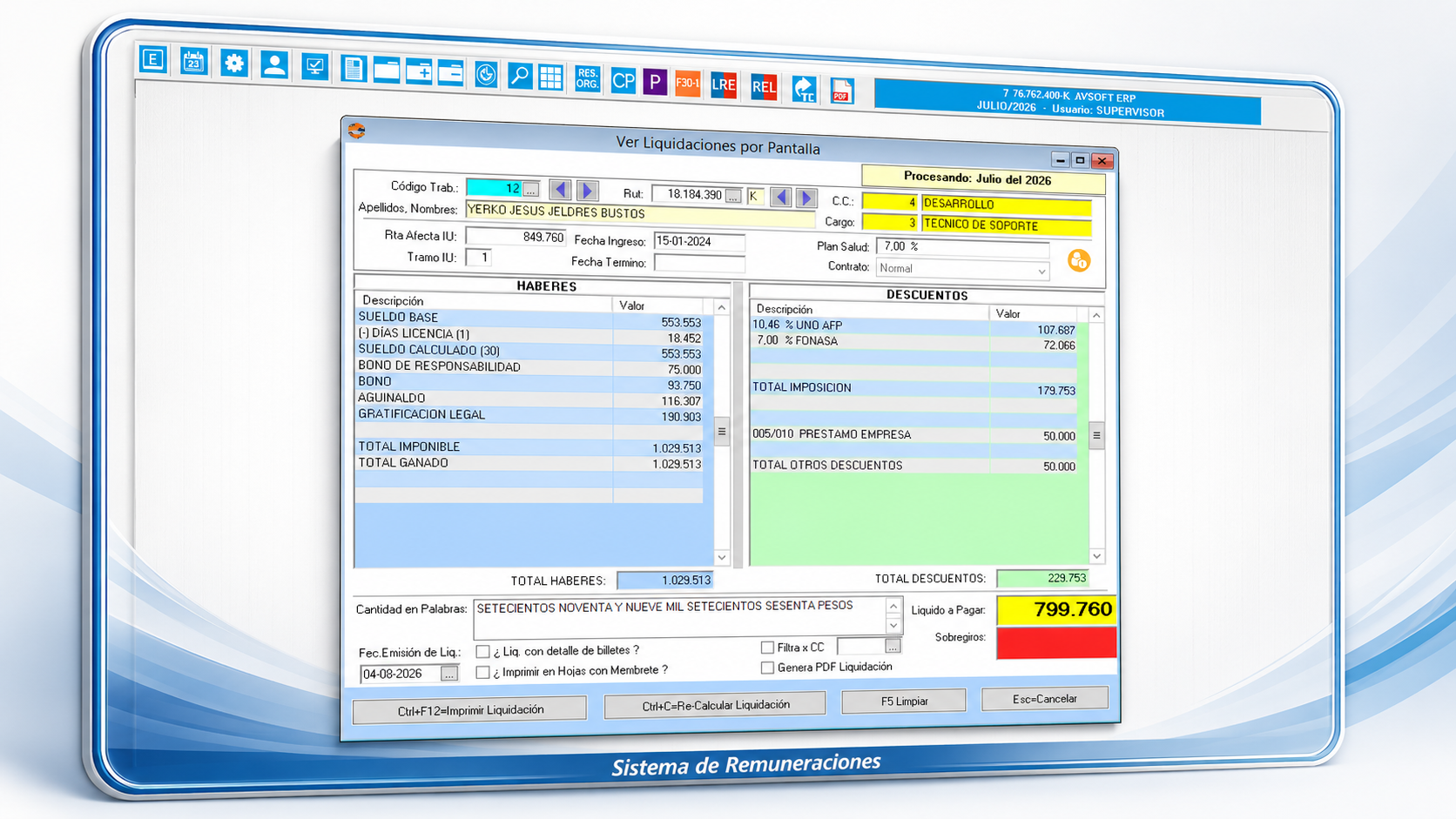
Task: Click the empty Fecha Termino field
Action: 699,263
